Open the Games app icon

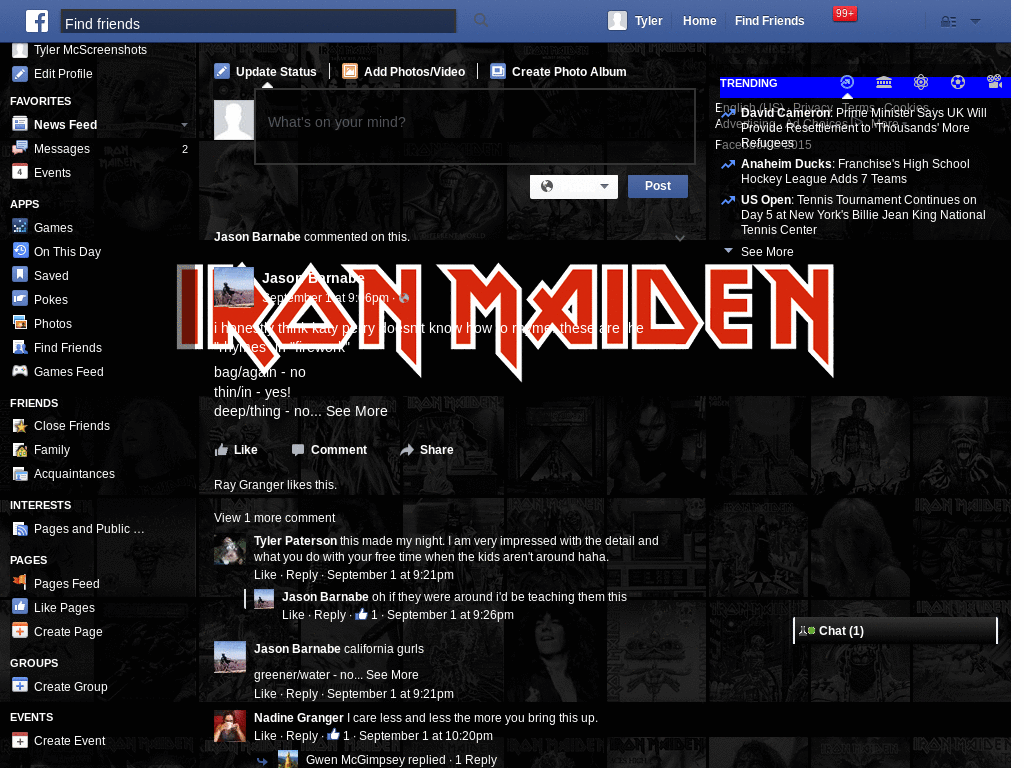click(20, 227)
